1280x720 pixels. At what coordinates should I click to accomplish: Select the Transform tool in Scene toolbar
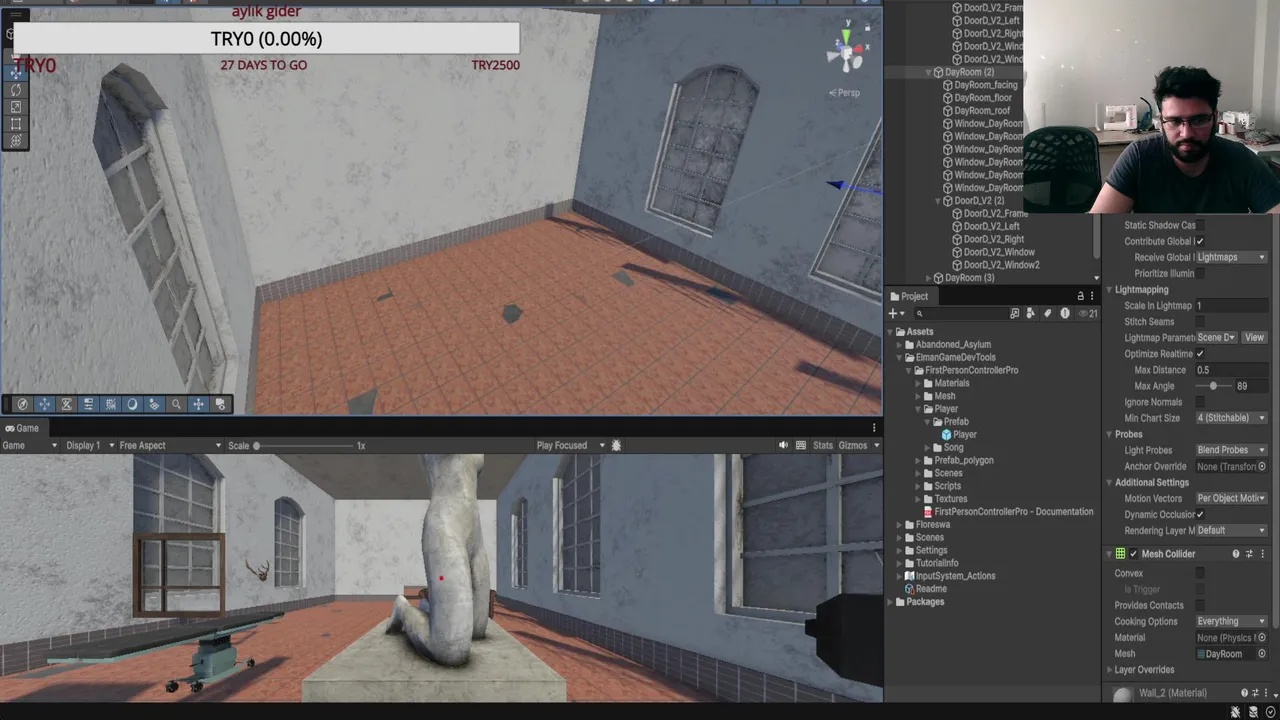pos(16,141)
